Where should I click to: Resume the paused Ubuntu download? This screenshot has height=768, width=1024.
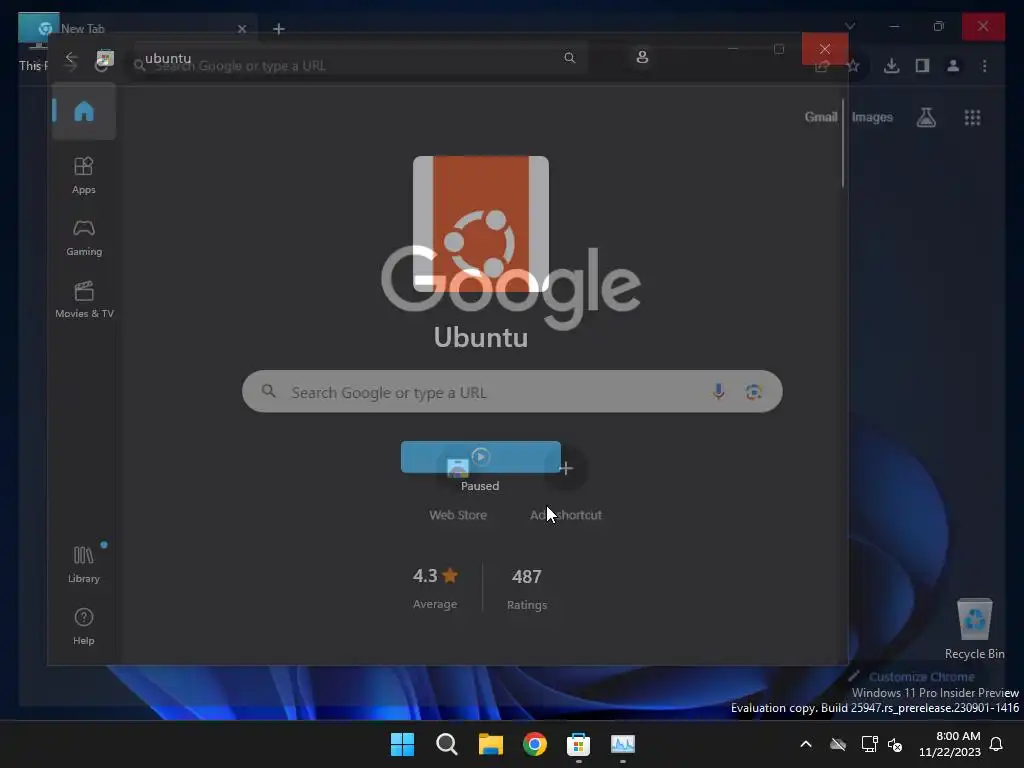(481, 456)
